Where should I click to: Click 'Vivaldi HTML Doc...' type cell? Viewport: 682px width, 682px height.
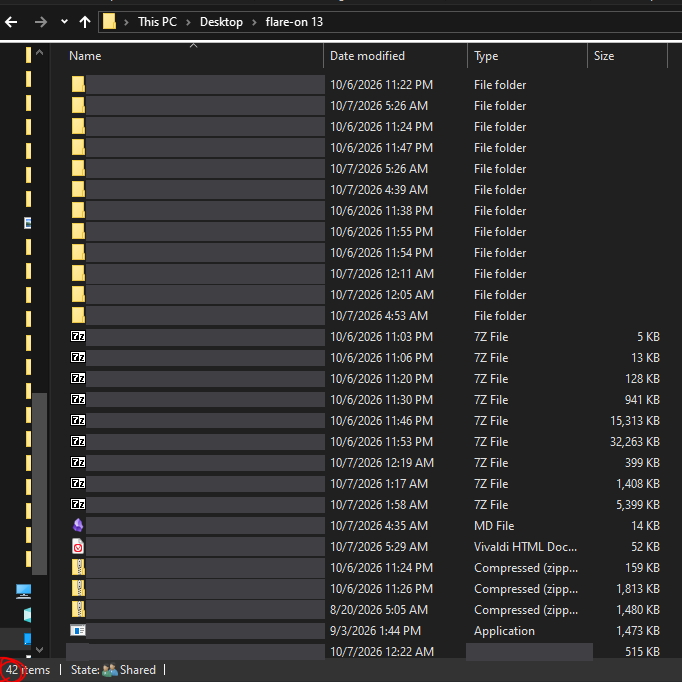pyautogui.click(x=525, y=547)
